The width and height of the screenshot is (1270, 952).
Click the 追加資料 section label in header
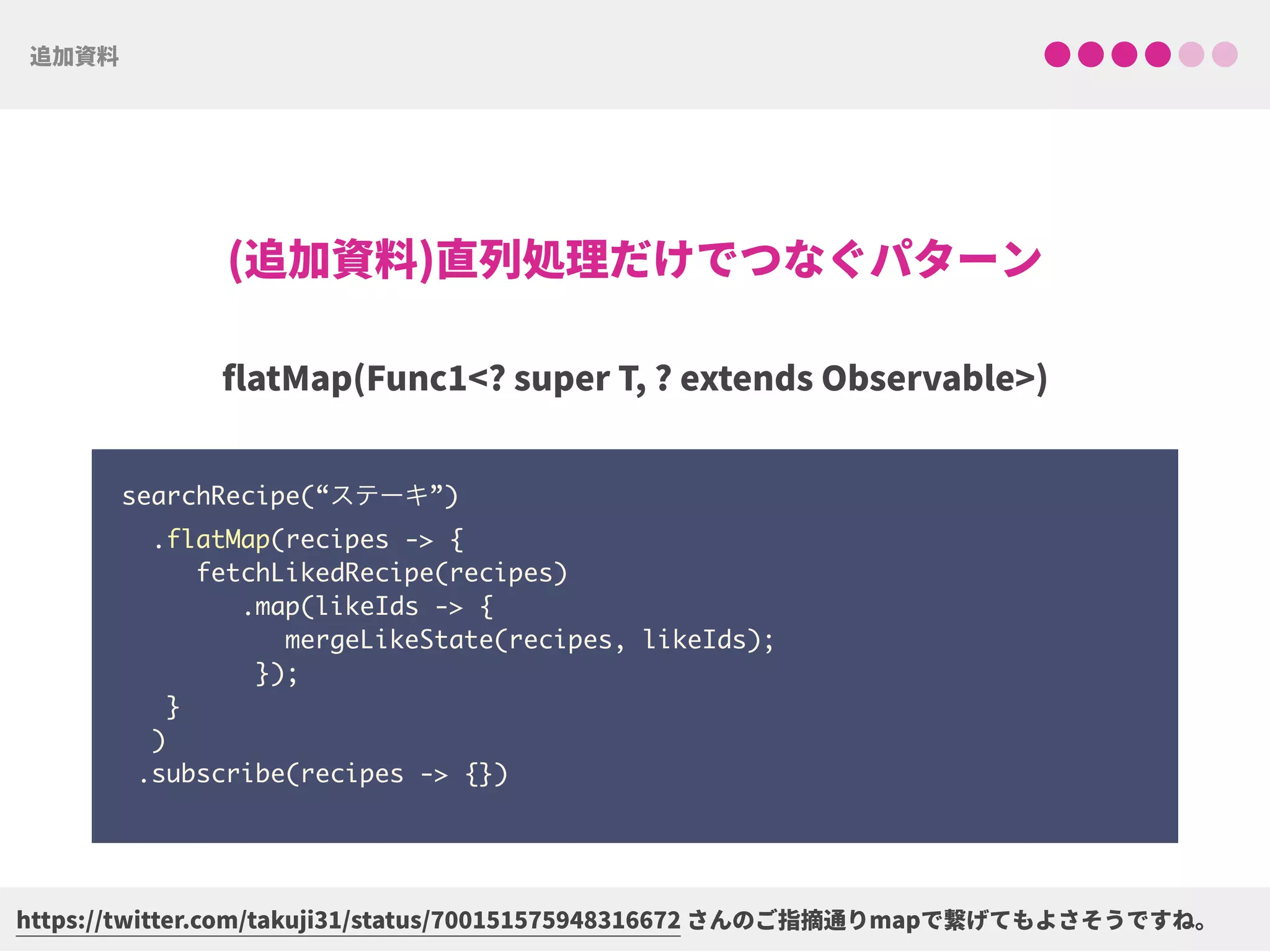coord(74,56)
